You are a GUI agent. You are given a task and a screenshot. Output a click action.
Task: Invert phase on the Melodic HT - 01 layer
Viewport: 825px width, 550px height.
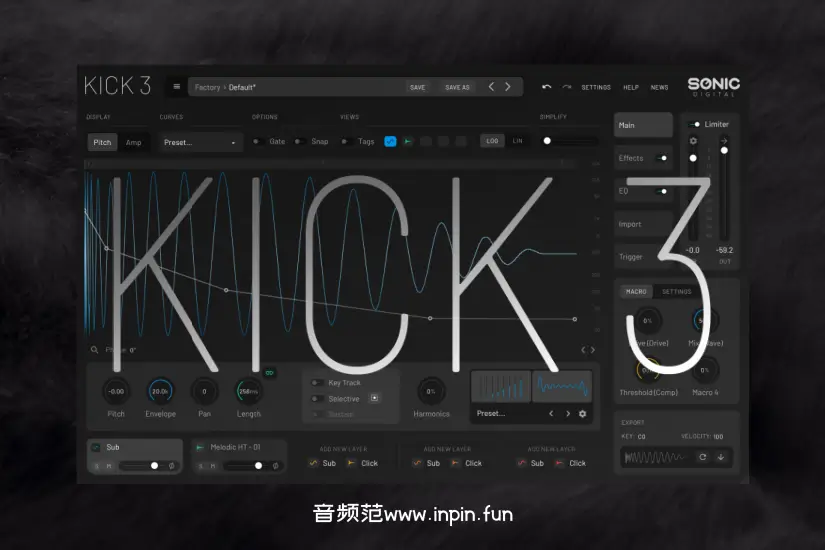click(x=275, y=466)
